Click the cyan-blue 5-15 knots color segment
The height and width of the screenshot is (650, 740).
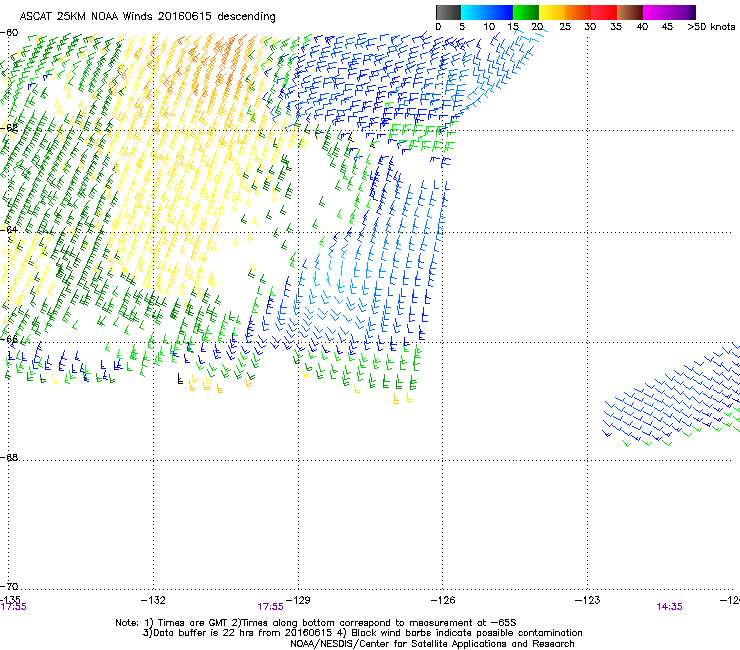(487, 12)
